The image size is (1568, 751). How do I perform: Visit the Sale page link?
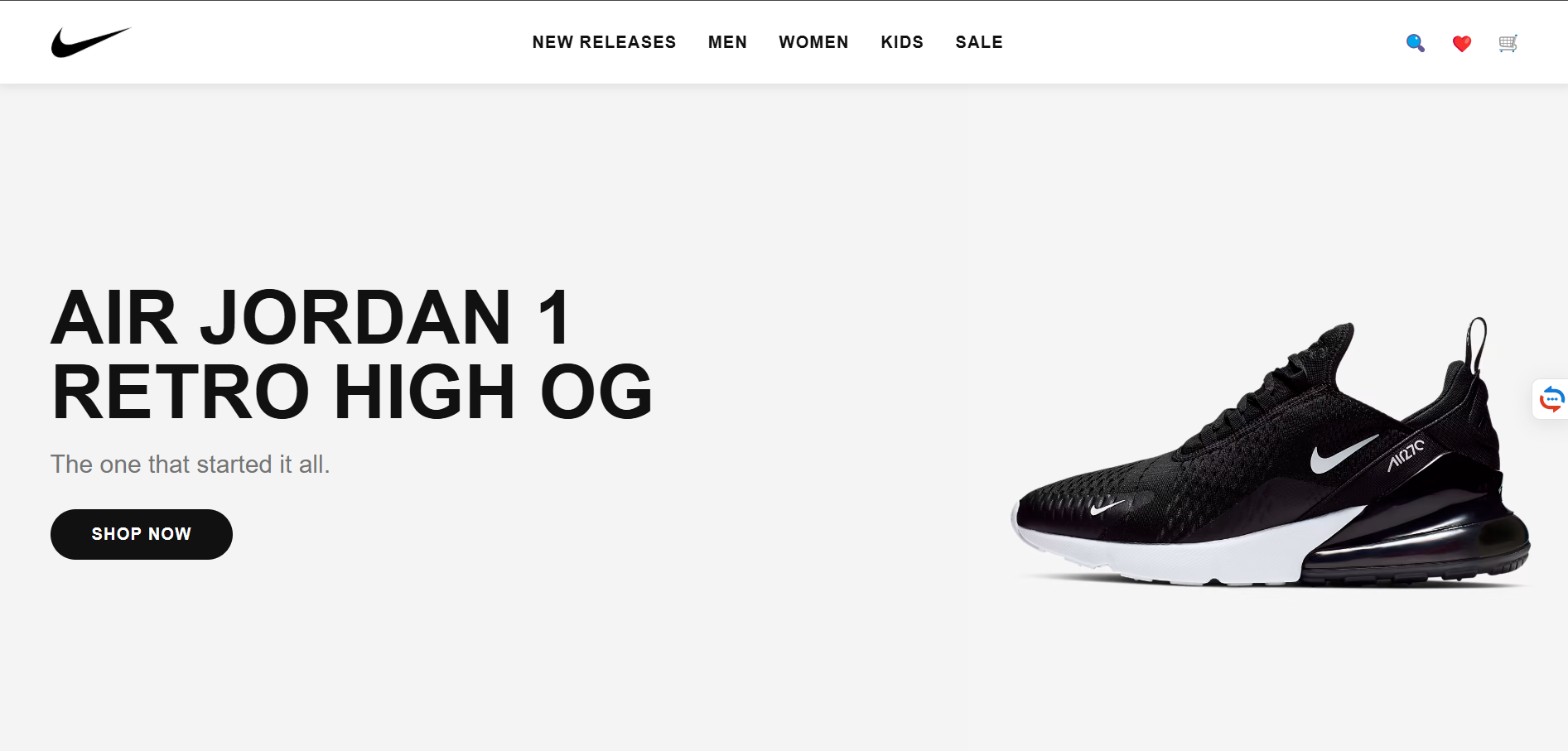(x=979, y=42)
